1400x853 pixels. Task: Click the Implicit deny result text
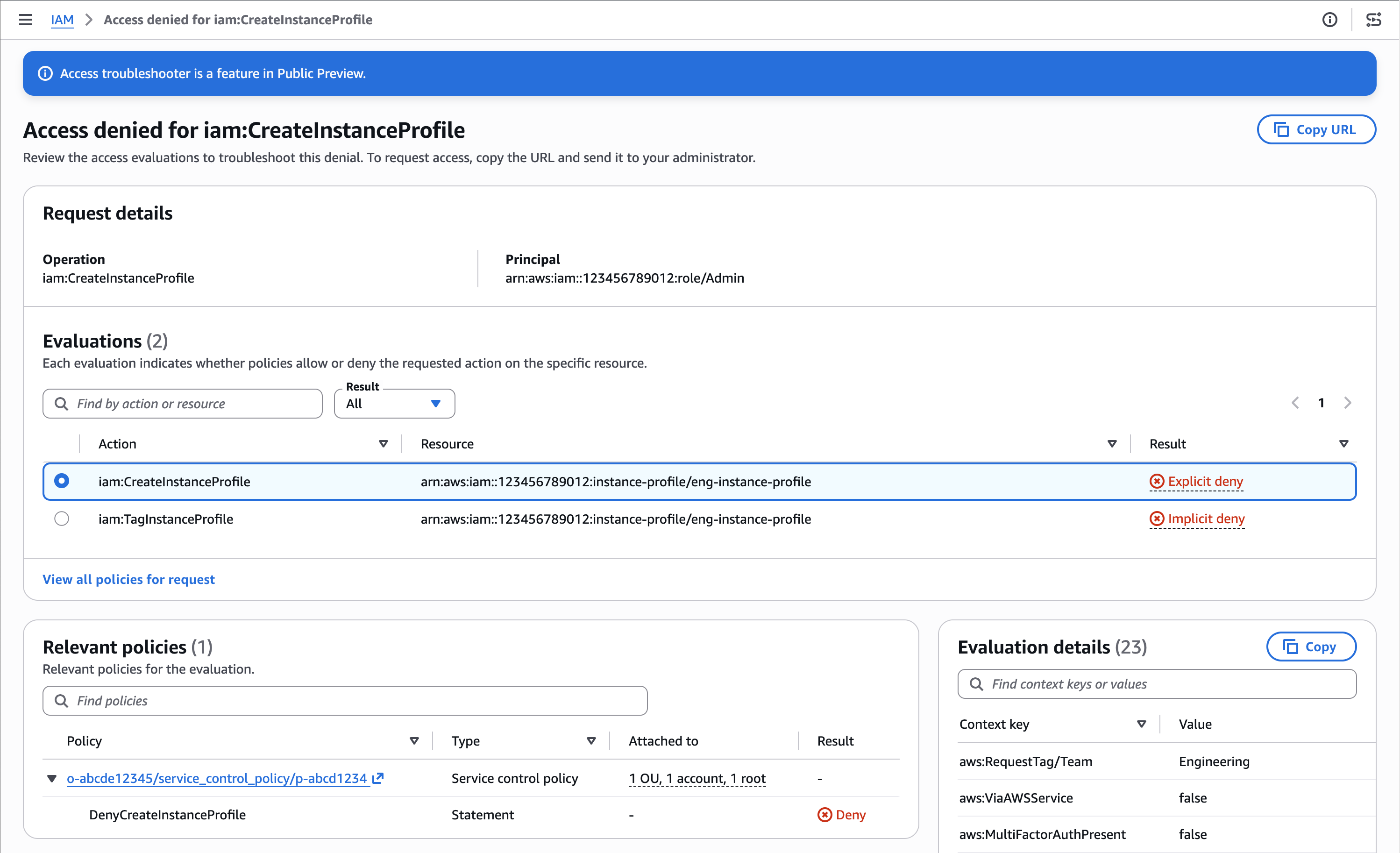coord(1206,519)
